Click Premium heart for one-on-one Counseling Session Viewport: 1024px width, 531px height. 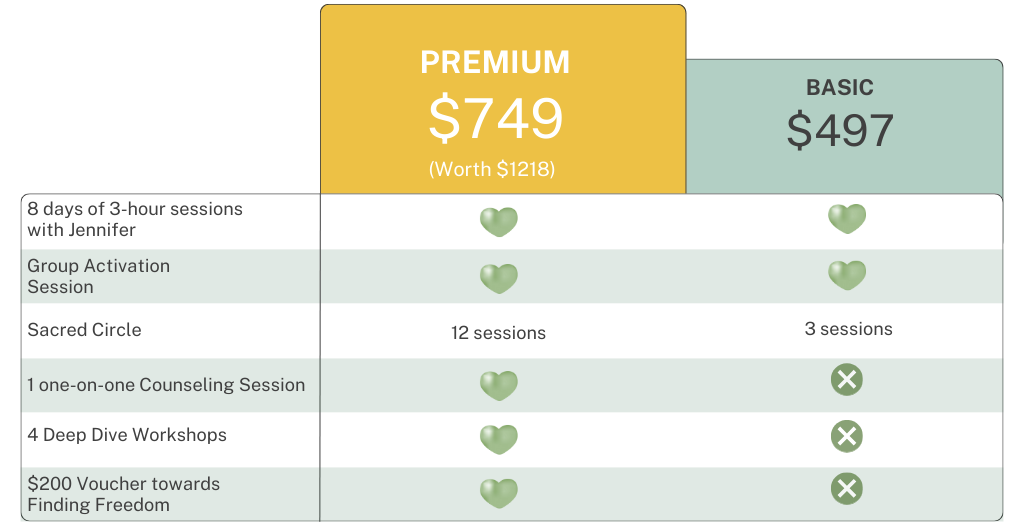click(499, 386)
